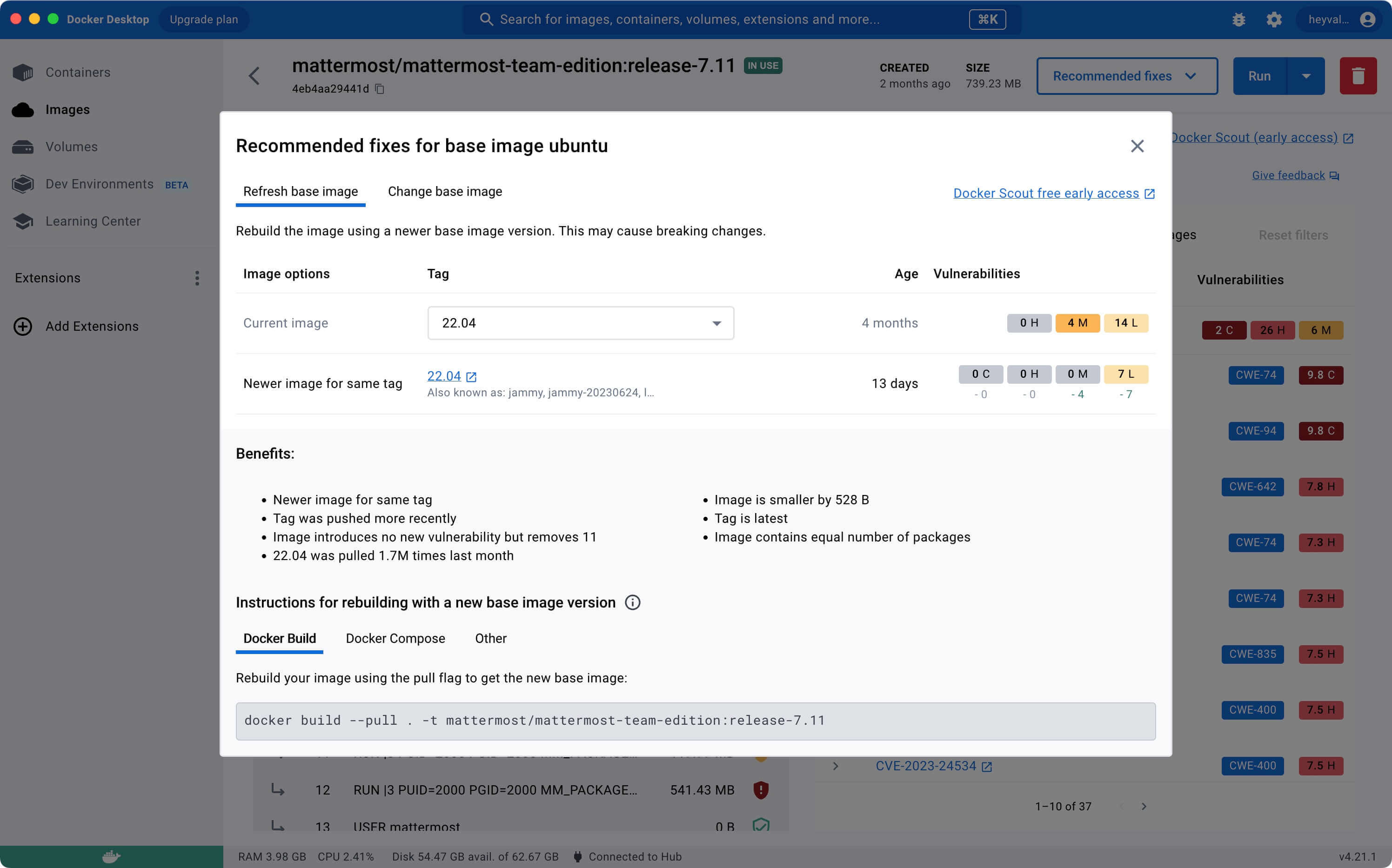The width and height of the screenshot is (1392, 868).
Task: Click the Docker Compose instructions tab
Action: [x=395, y=638]
